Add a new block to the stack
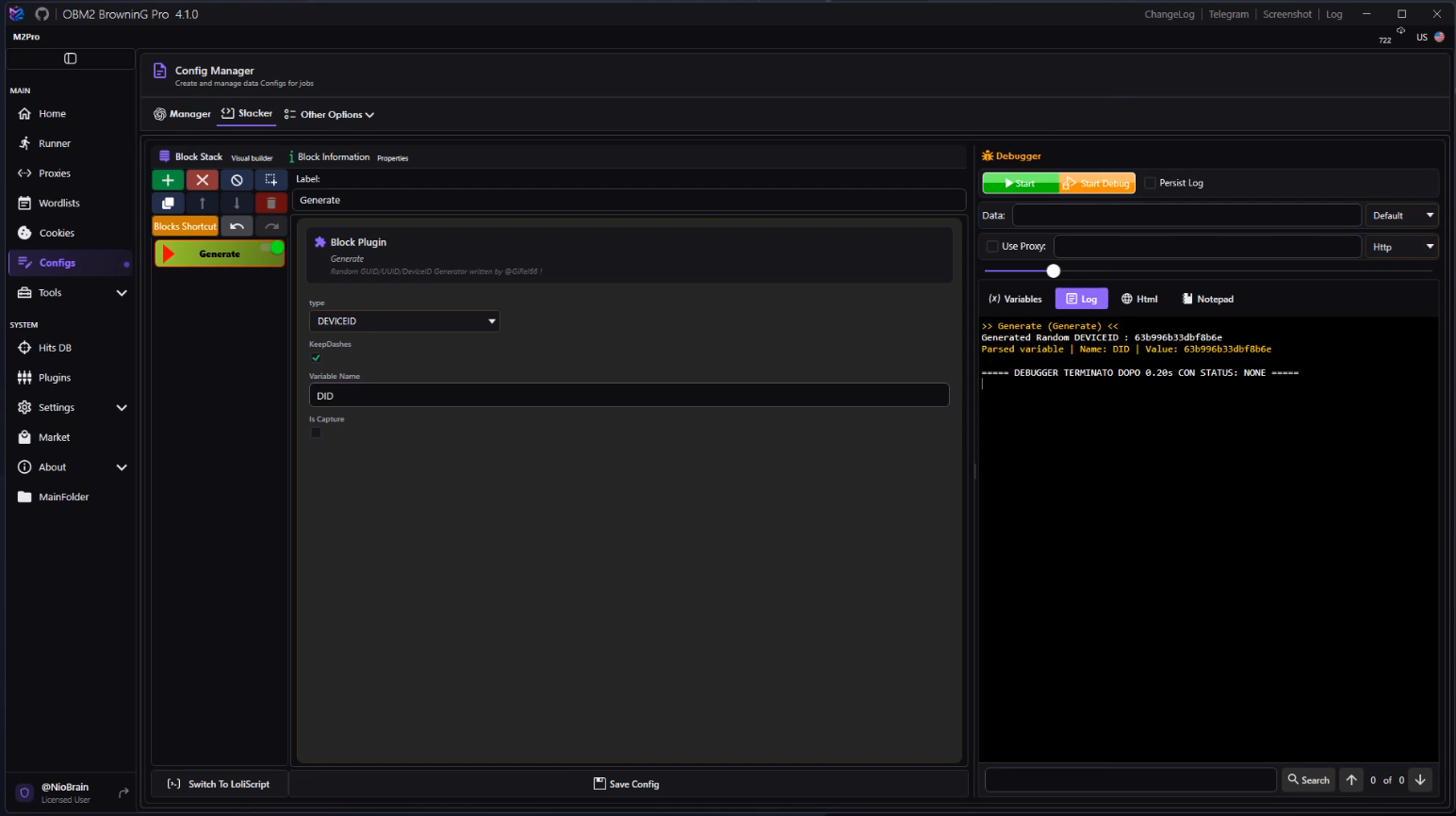Viewport: 1456px width, 816px height. (x=168, y=180)
